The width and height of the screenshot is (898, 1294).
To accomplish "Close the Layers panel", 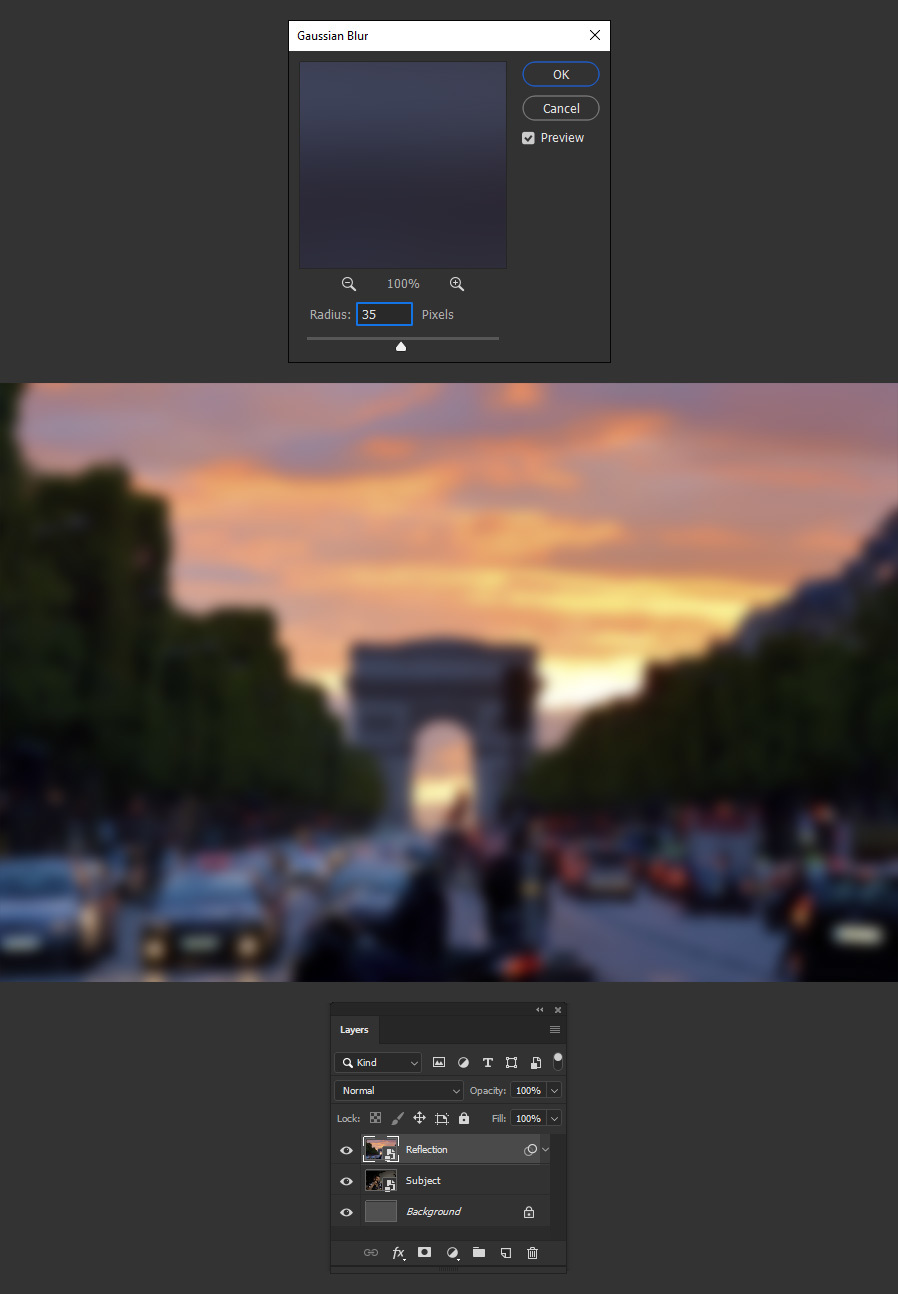I will pyautogui.click(x=558, y=1010).
